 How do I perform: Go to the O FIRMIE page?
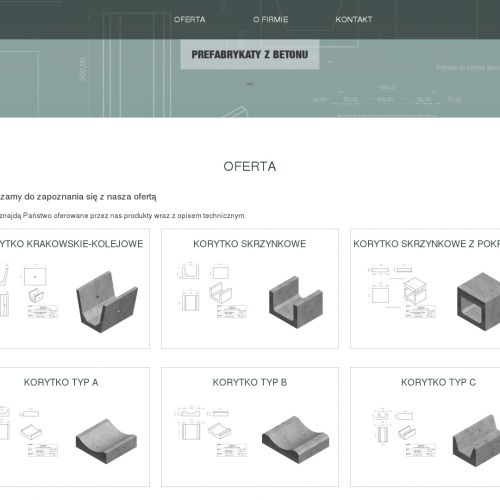tap(270, 19)
